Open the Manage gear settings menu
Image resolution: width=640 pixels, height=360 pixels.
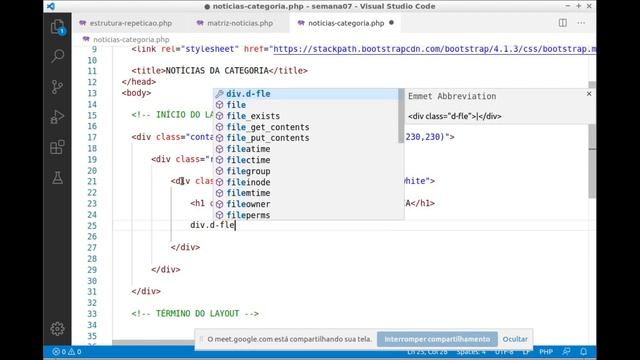58,329
